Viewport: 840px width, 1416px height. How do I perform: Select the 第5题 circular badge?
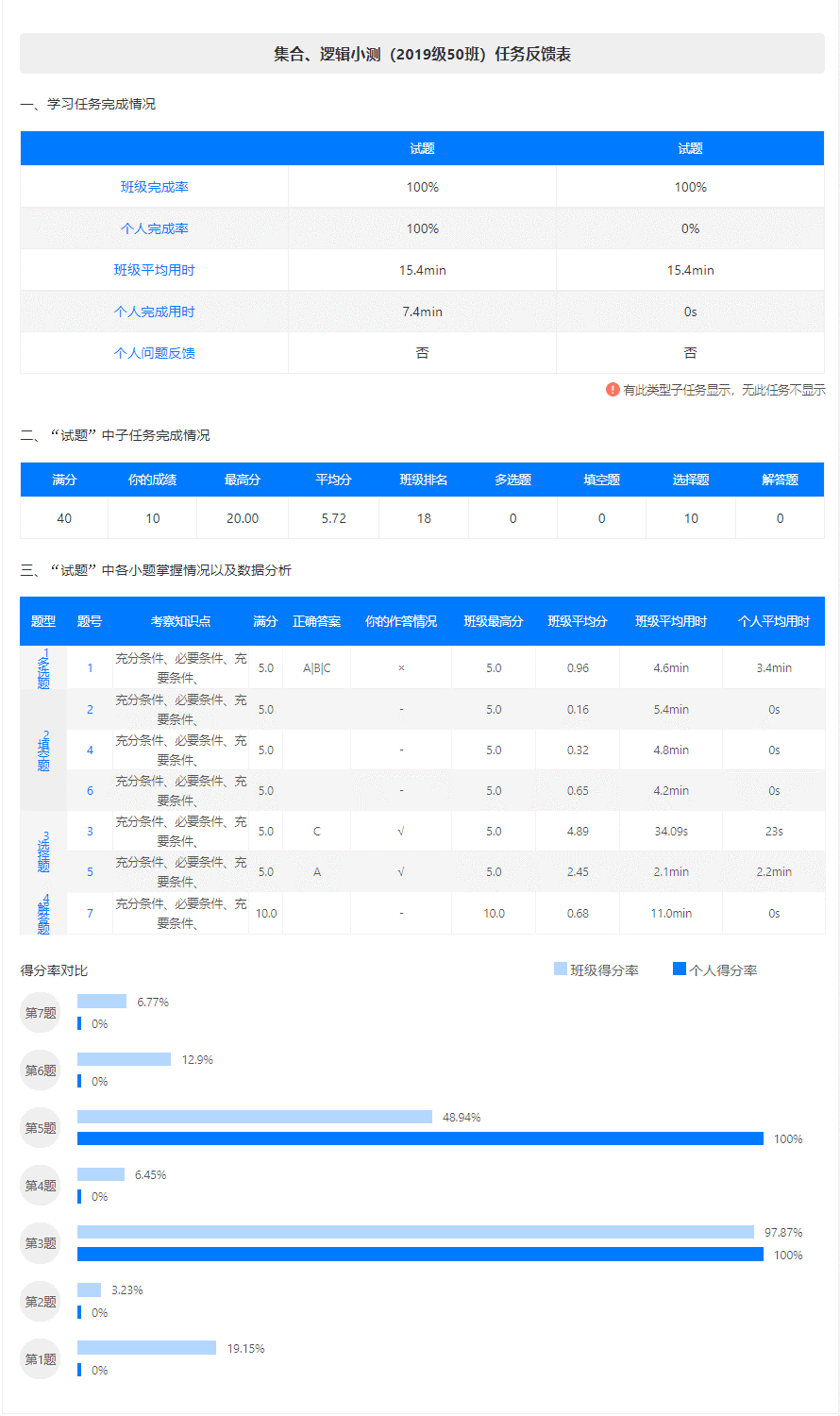[41, 1128]
